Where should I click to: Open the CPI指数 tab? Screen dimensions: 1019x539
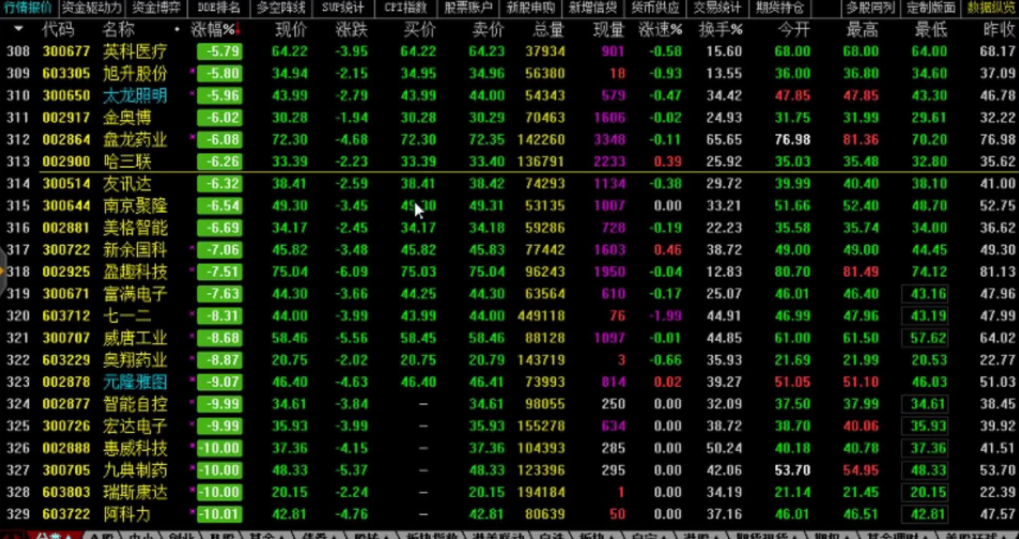pyautogui.click(x=406, y=8)
